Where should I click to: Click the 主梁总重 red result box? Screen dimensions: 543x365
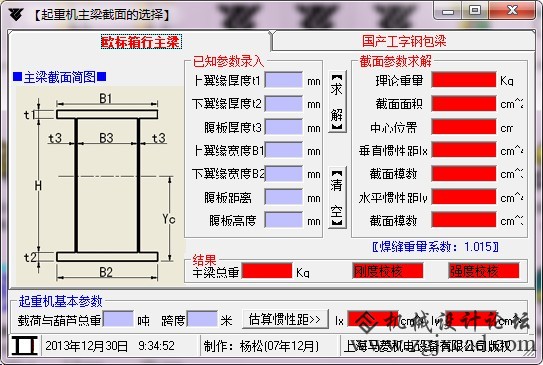tap(267, 271)
